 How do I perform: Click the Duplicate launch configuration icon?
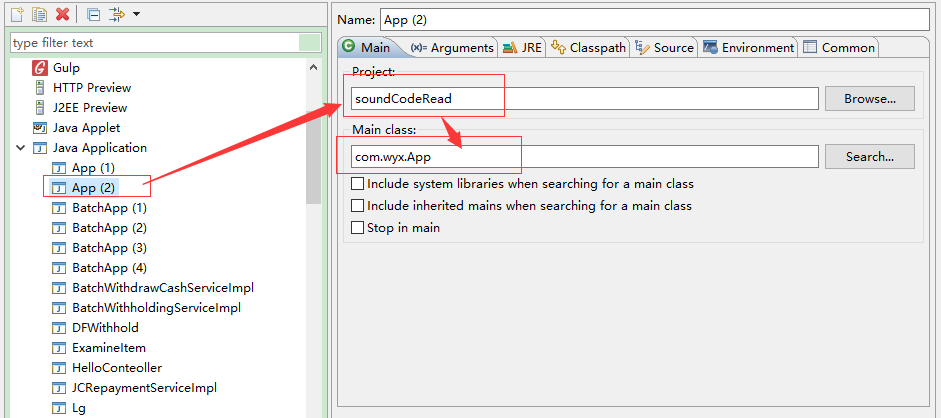point(39,14)
